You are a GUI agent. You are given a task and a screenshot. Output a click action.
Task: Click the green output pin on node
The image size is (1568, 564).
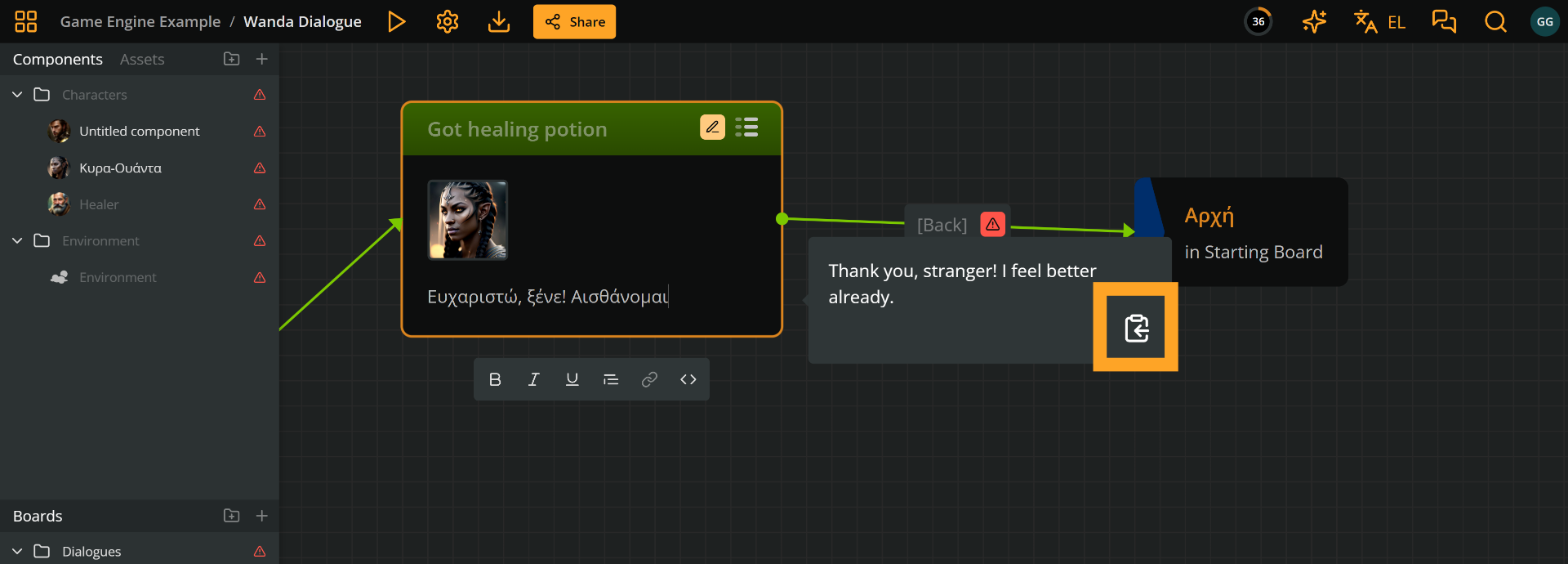[782, 218]
